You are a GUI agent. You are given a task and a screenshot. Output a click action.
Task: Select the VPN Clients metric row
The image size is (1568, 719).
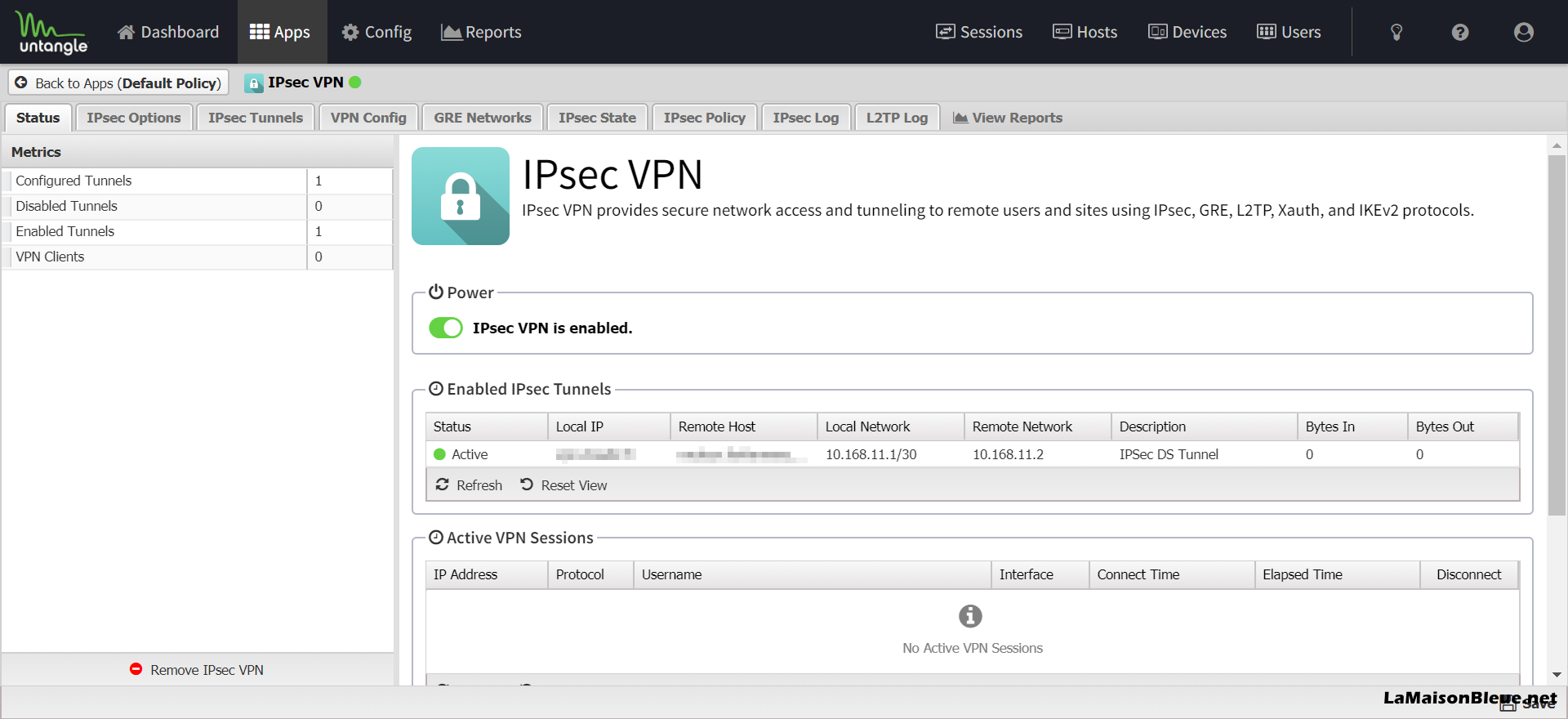pos(198,257)
